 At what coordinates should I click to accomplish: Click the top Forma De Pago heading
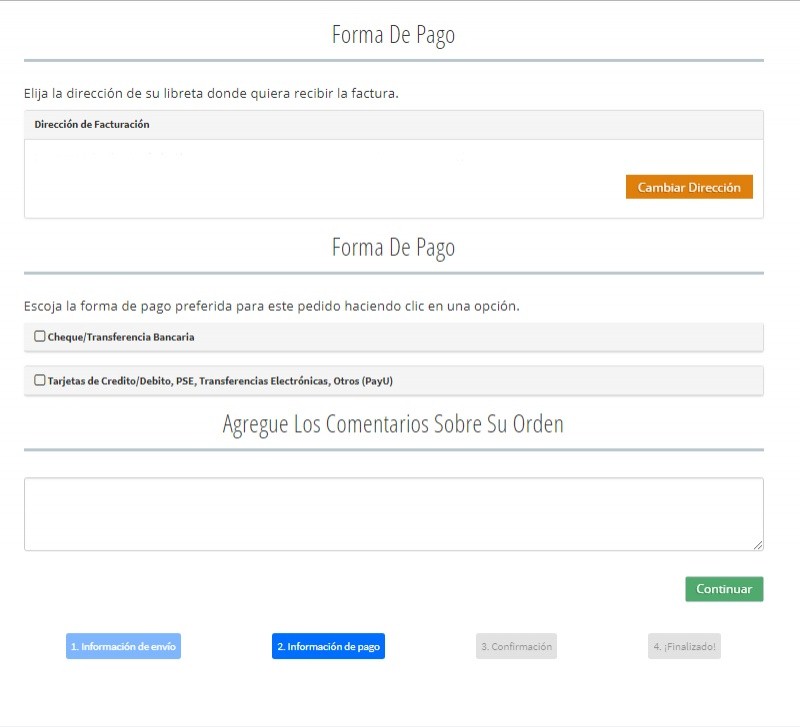393,35
